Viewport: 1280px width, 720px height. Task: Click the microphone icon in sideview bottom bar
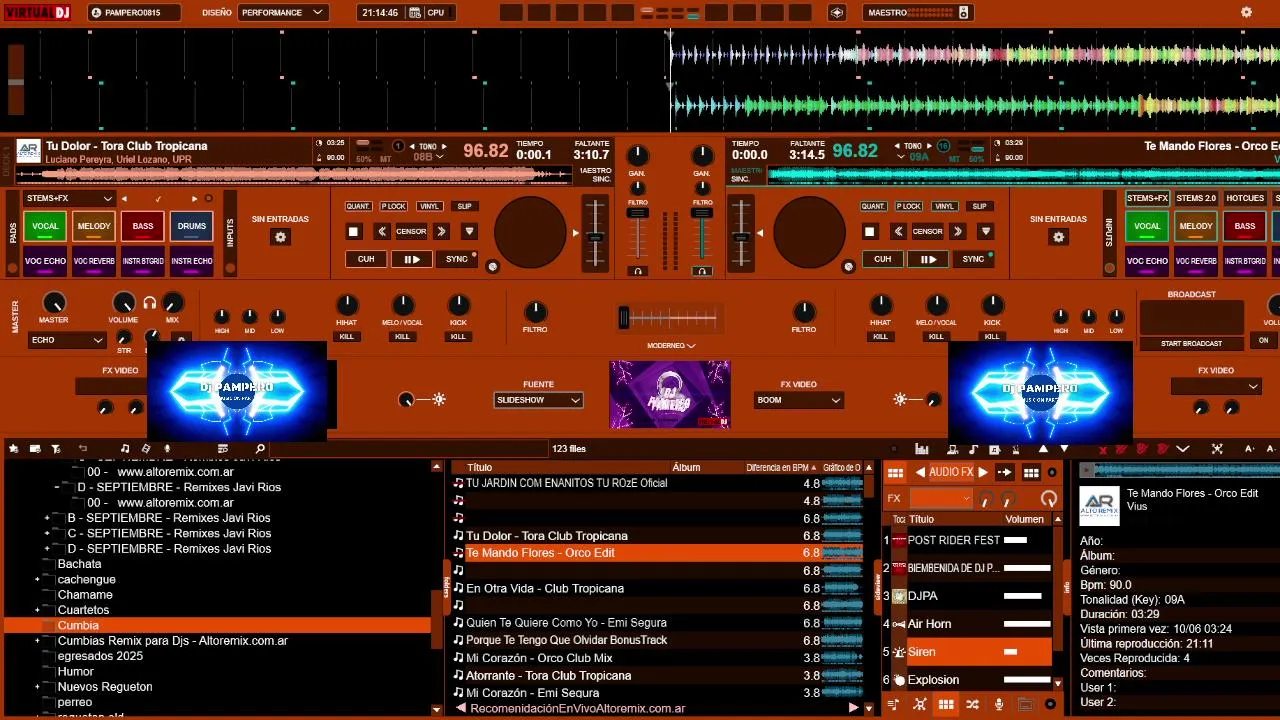pos(998,705)
